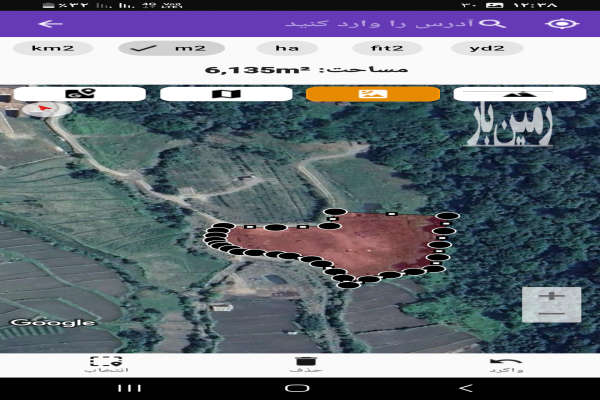Zoom out with the minus button
This screenshot has height=400, width=600.
click(551, 313)
